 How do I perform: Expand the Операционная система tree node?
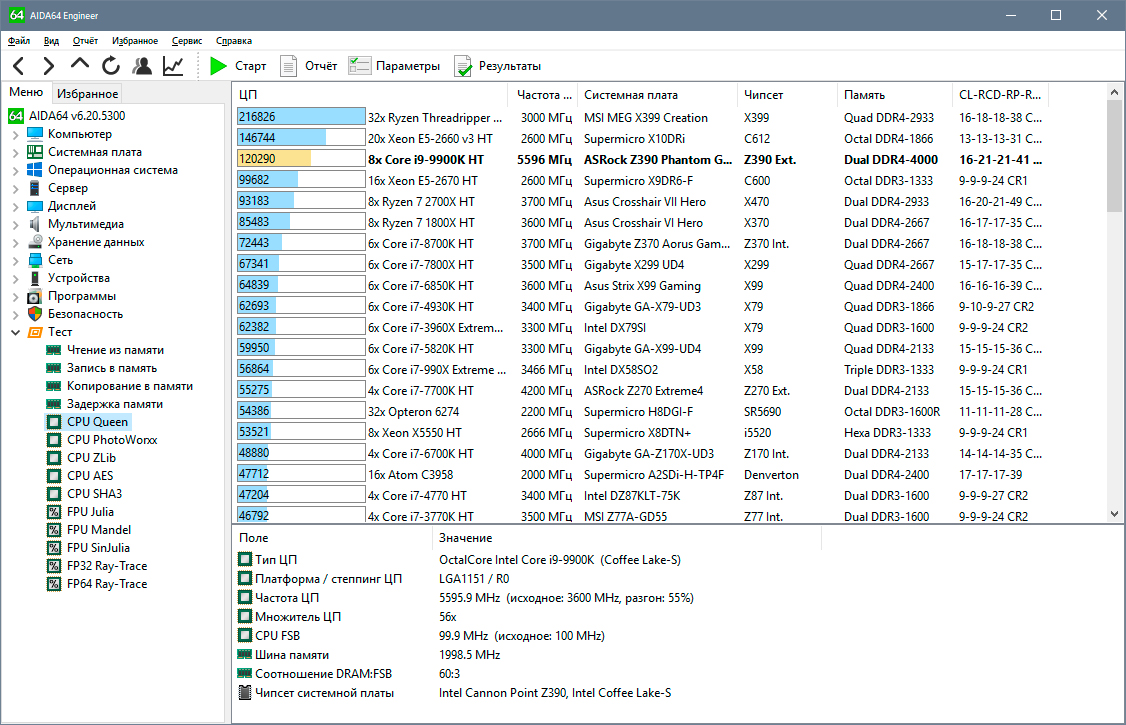[x=16, y=170]
